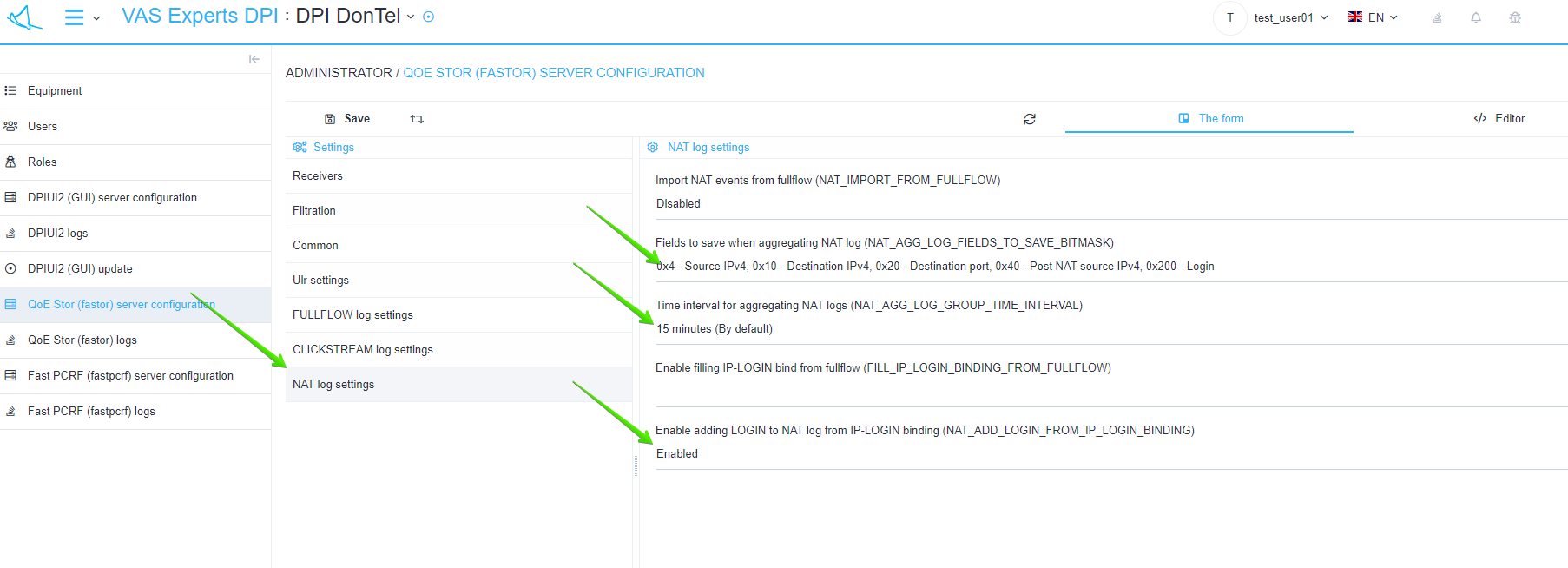Click the retweet-style icon next to Save
The width and height of the screenshot is (1568, 568).
pos(417,119)
